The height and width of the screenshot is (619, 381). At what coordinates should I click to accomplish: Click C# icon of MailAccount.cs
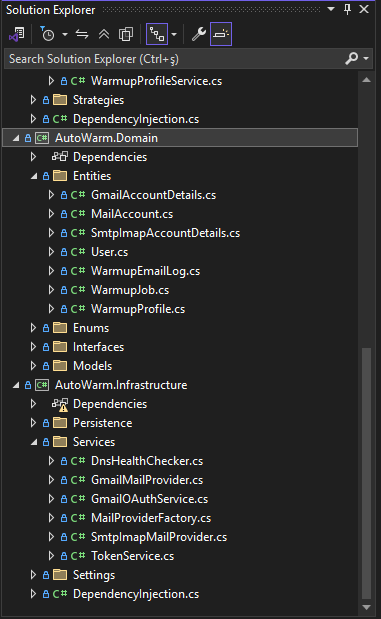(78, 214)
